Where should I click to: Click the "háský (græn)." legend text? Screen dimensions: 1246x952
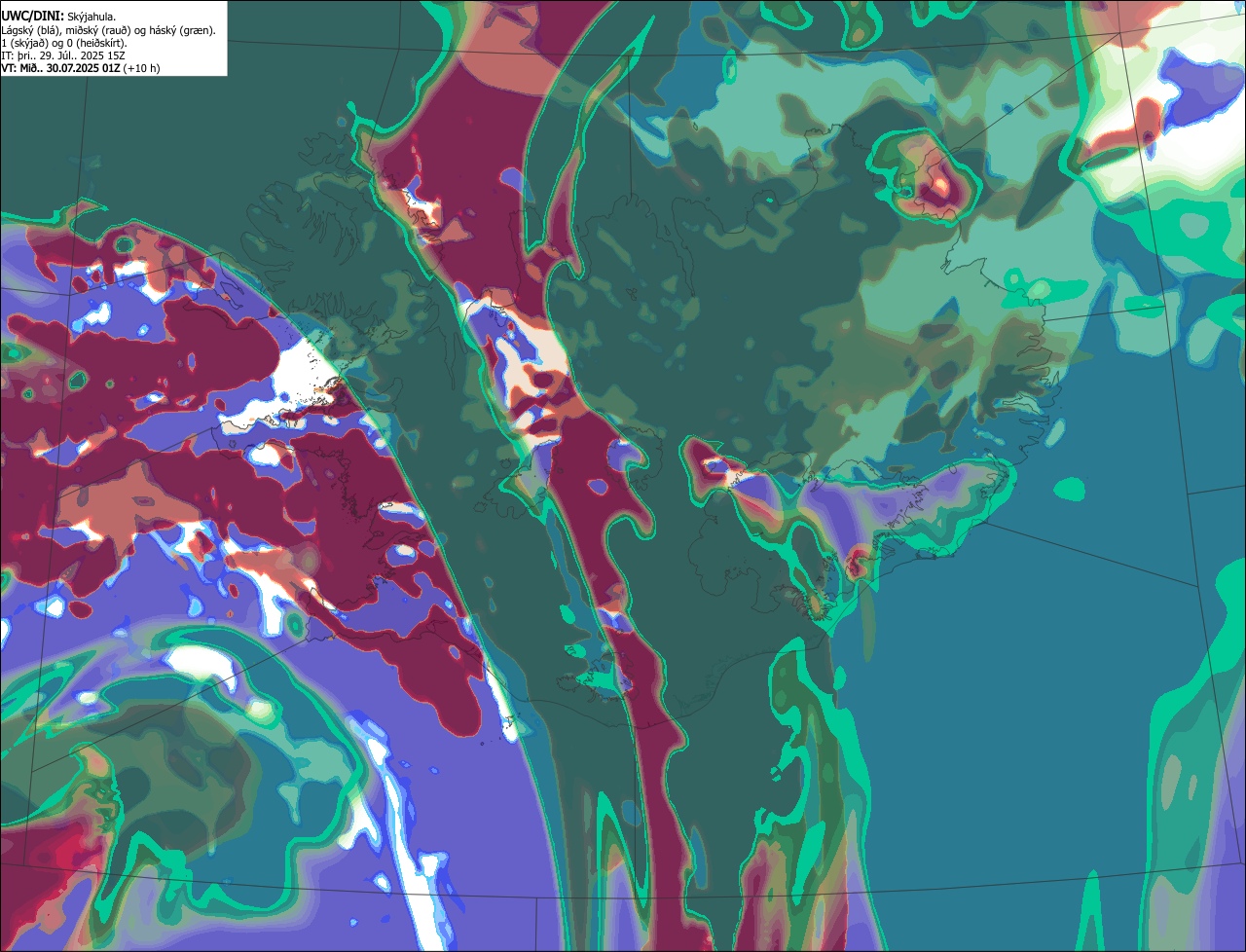point(182,31)
